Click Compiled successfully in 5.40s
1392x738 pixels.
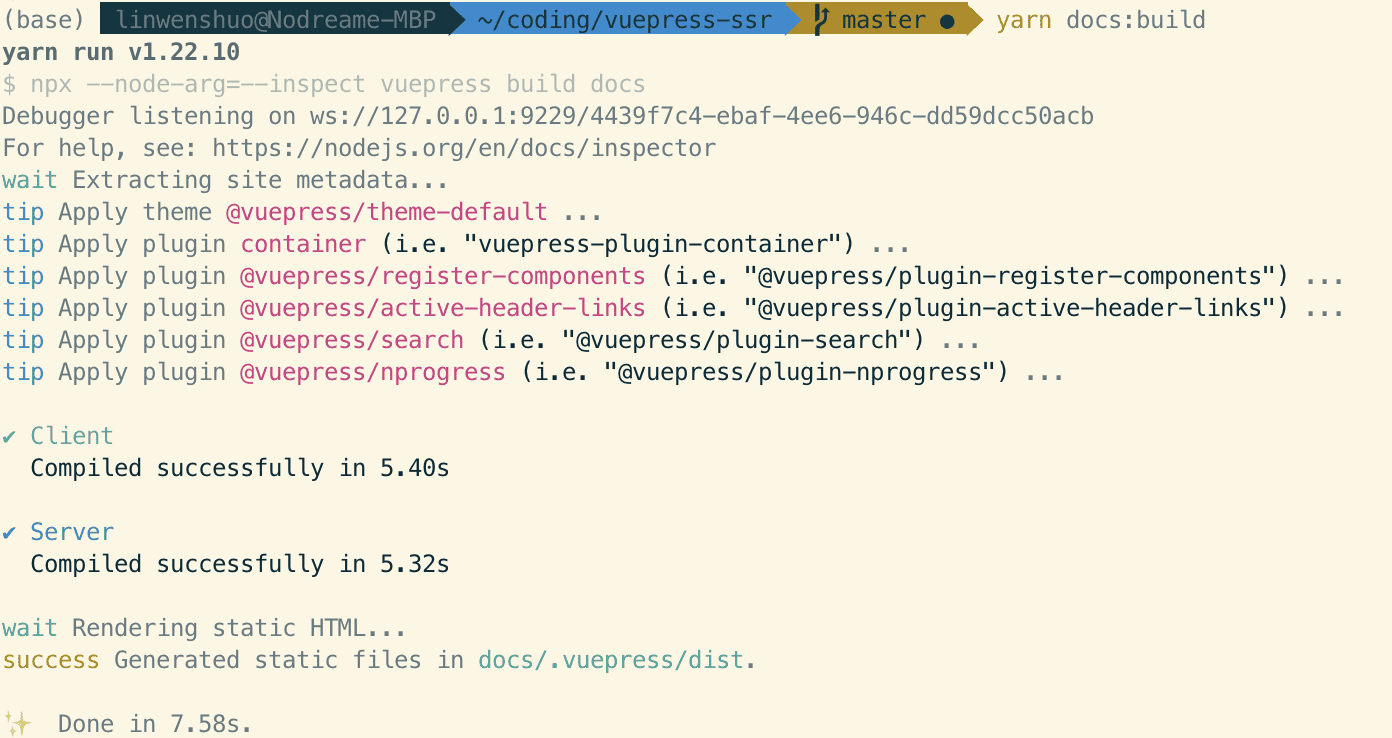240,468
